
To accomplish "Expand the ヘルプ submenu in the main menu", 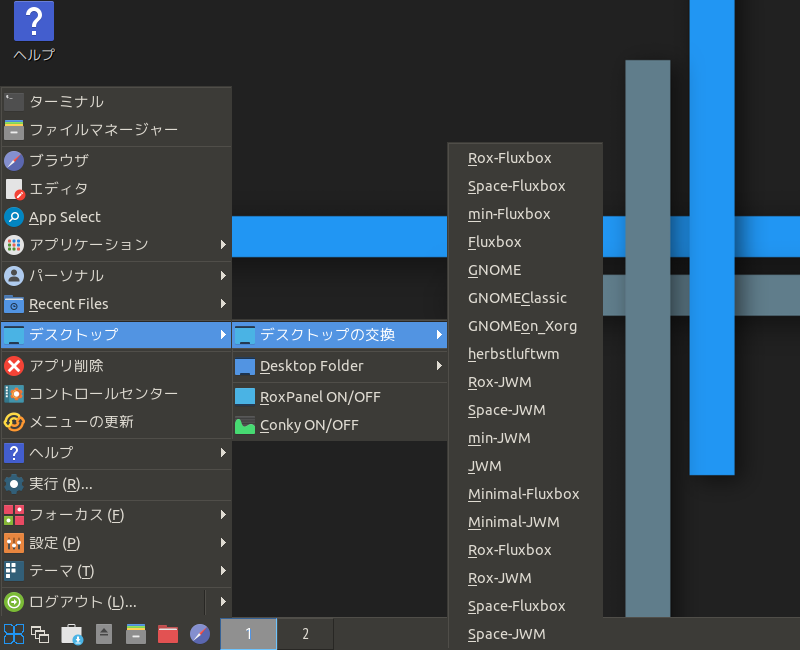I will [116, 453].
